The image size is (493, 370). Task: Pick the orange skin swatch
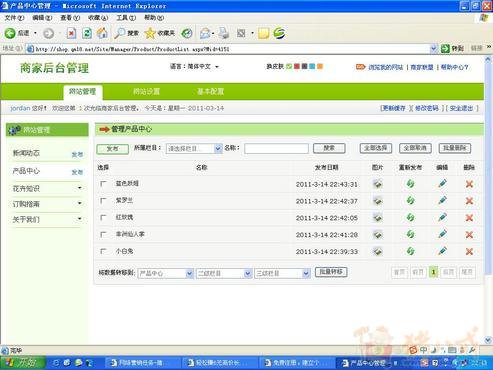[320, 66]
